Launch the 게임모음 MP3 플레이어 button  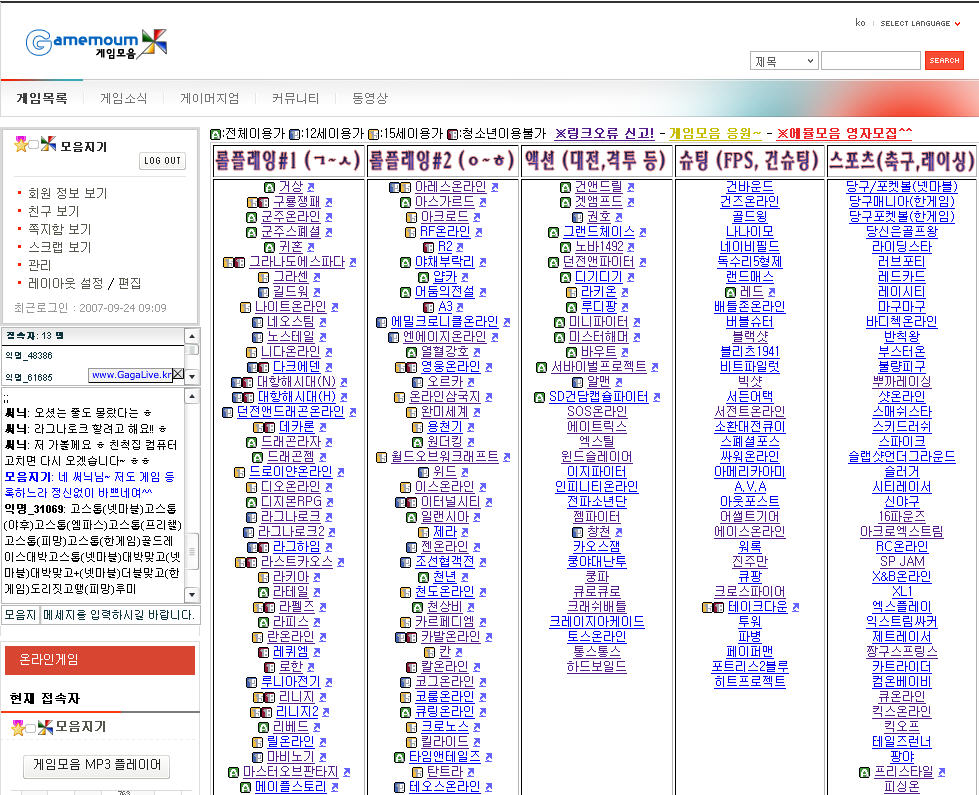pos(97,765)
